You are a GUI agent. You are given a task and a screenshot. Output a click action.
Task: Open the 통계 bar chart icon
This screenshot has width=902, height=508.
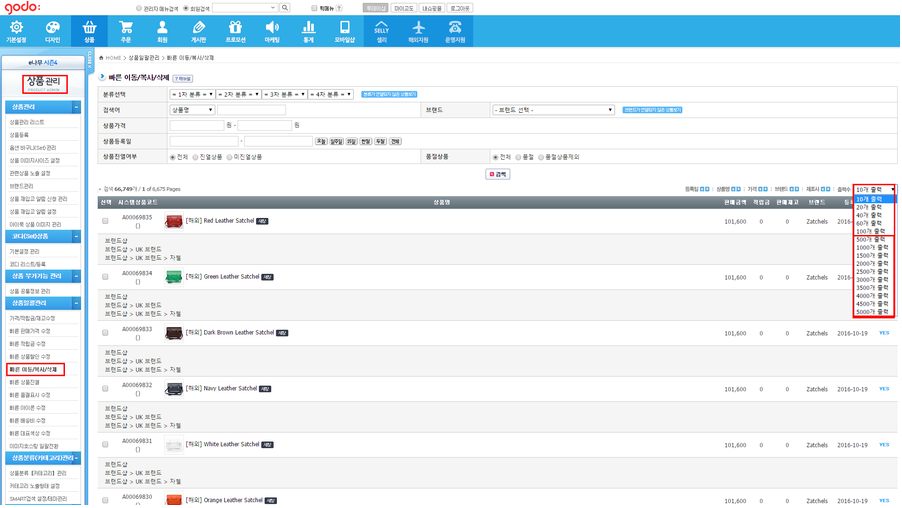308,30
